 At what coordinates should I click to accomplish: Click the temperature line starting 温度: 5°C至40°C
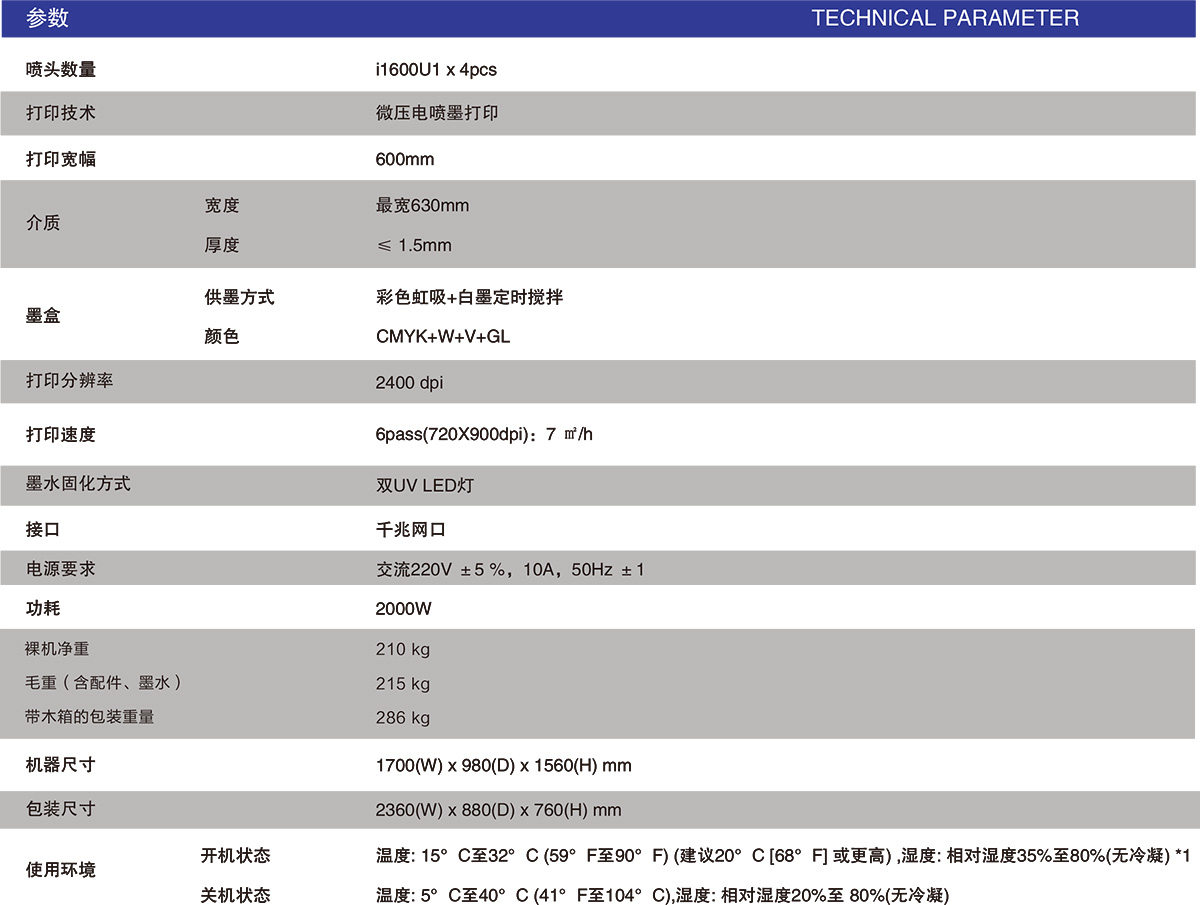coord(662,896)
